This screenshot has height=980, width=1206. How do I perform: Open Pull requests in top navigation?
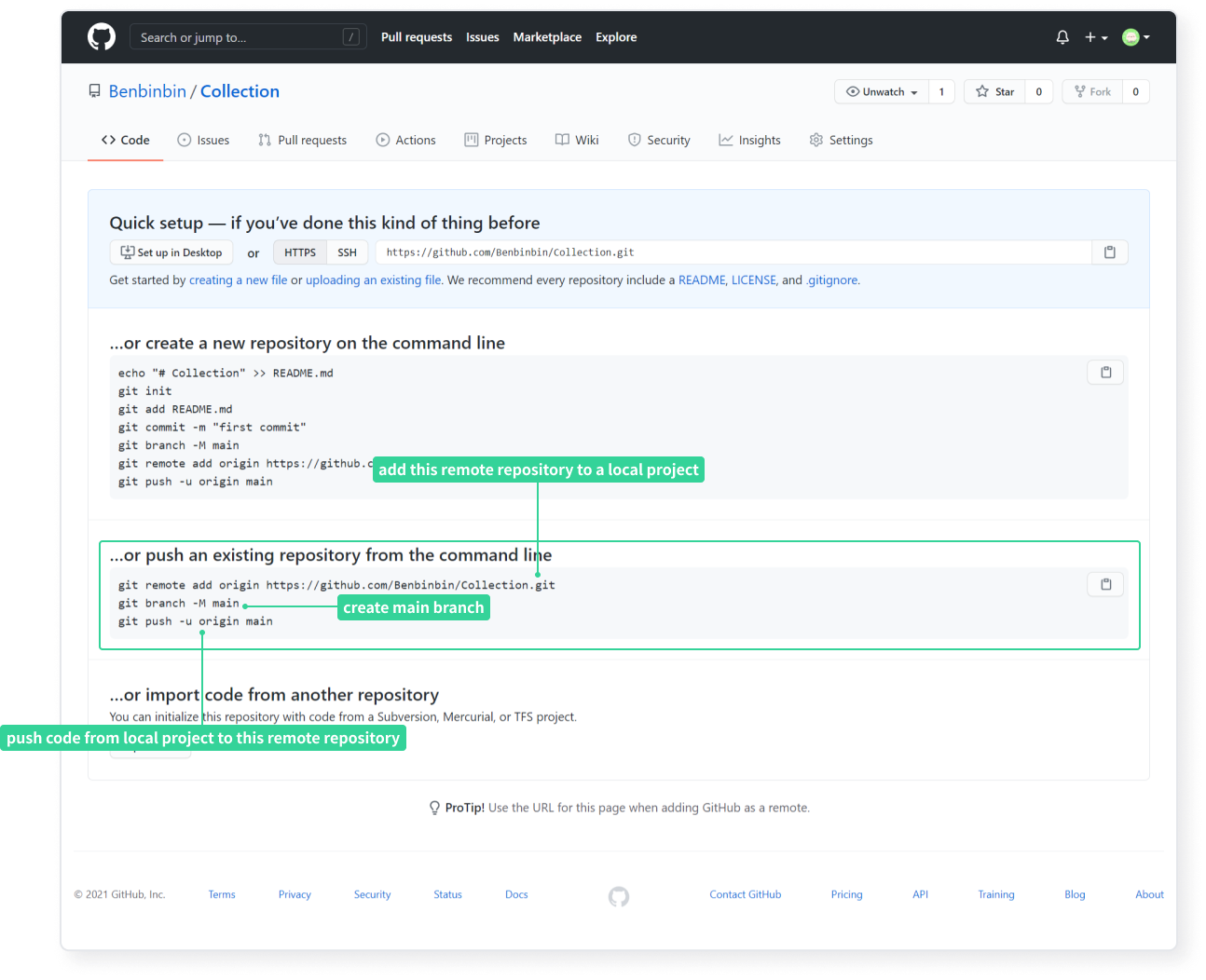417,37
